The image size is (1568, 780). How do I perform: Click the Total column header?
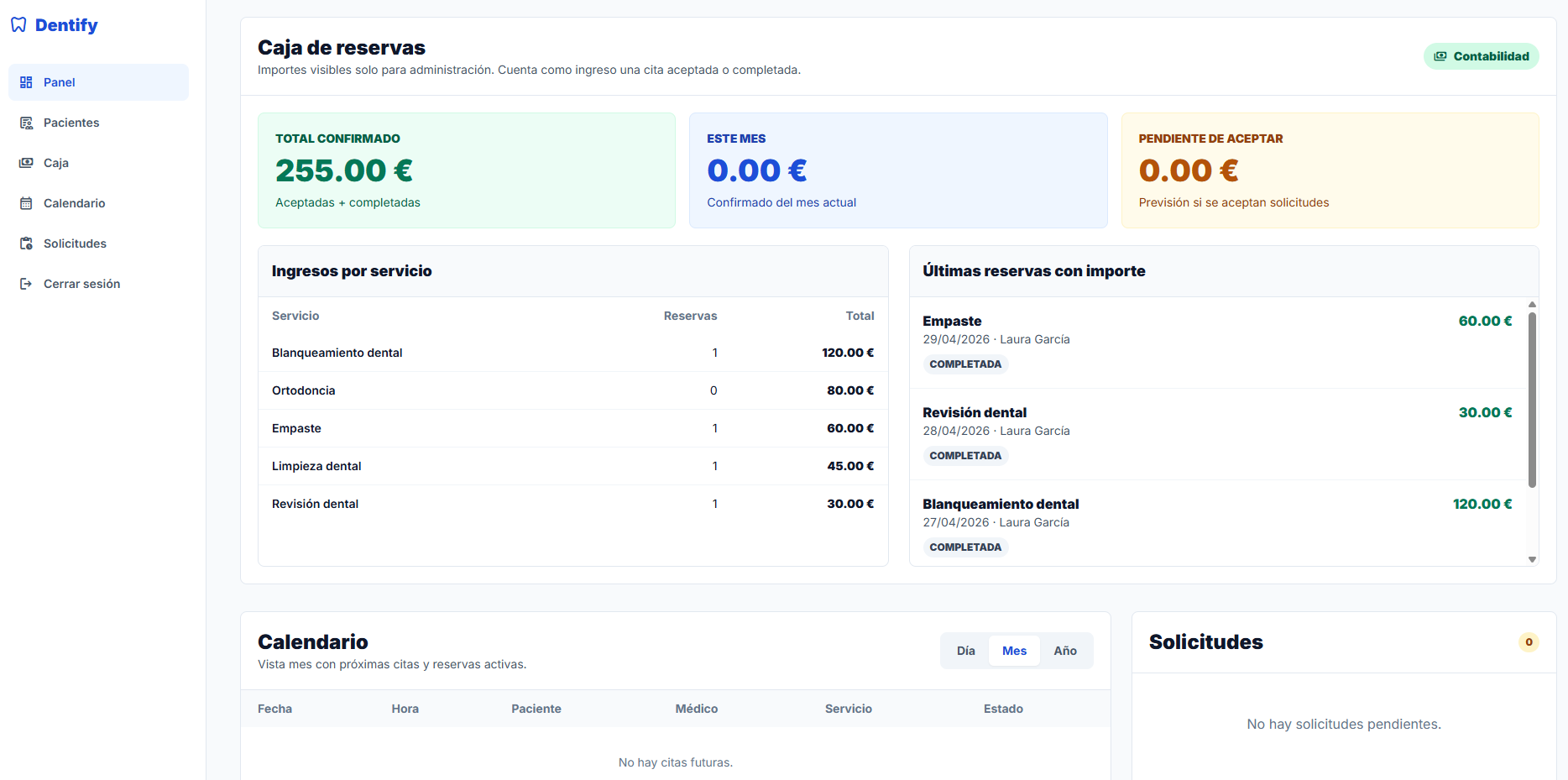coord(860,316)
